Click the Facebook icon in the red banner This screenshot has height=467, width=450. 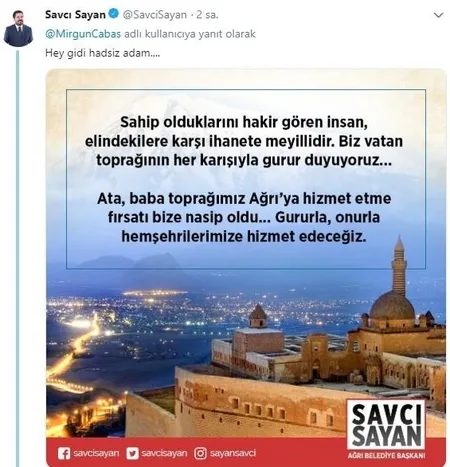[x=64, y=454]
